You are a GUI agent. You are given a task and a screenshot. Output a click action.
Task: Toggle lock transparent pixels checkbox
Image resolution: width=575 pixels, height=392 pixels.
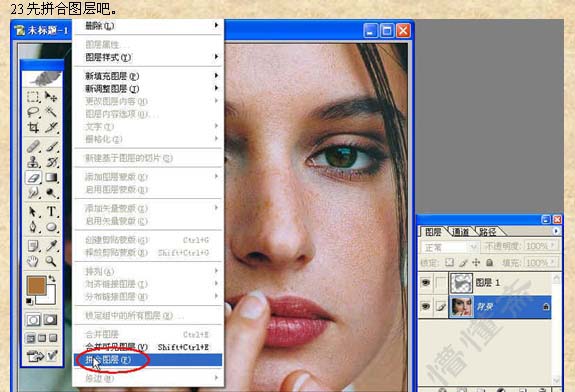(449, 263)
